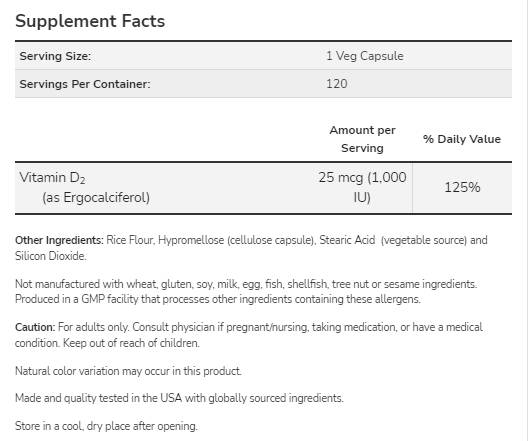Click the Store in a cool, dry place line
The height and width of the screenshot is (441, 528).
click(106, 426)
